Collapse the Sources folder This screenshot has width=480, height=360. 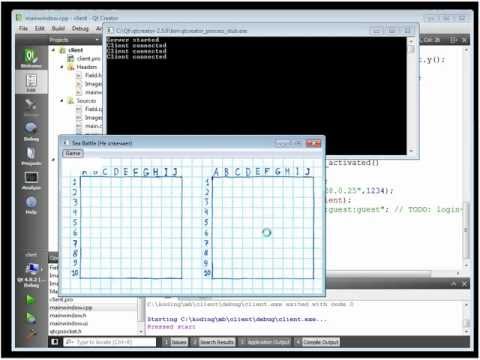click(62, 101)
